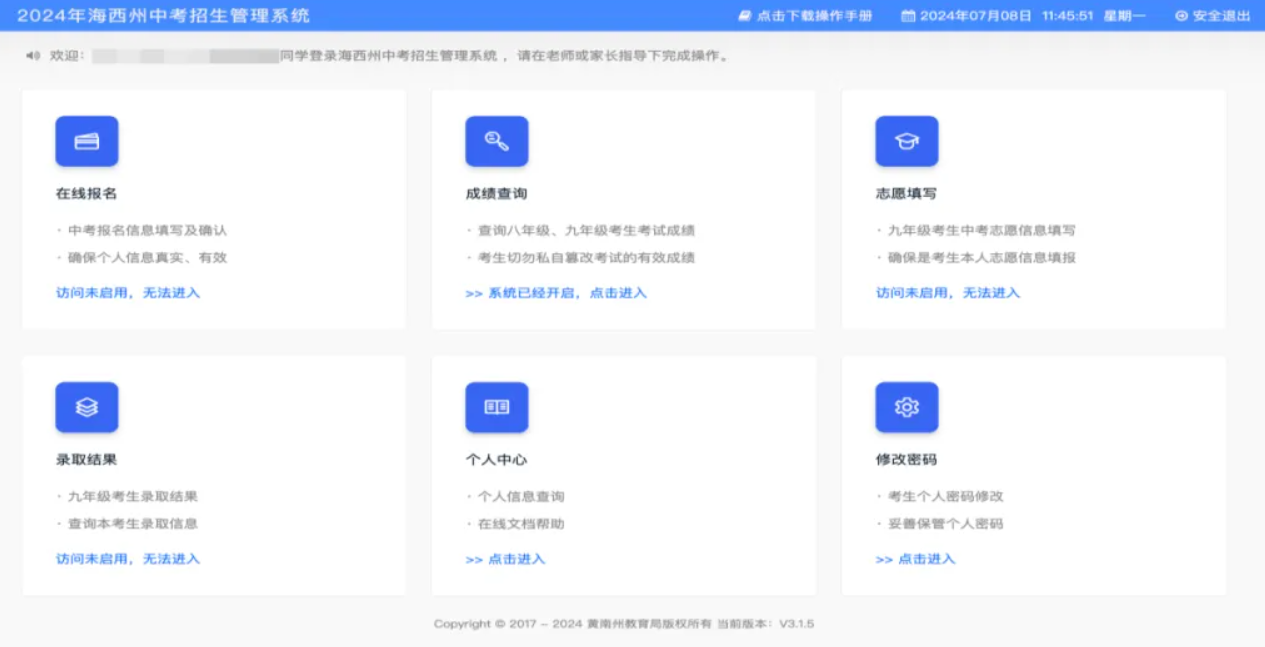Log out via 安全退出

pos(1220,16)
